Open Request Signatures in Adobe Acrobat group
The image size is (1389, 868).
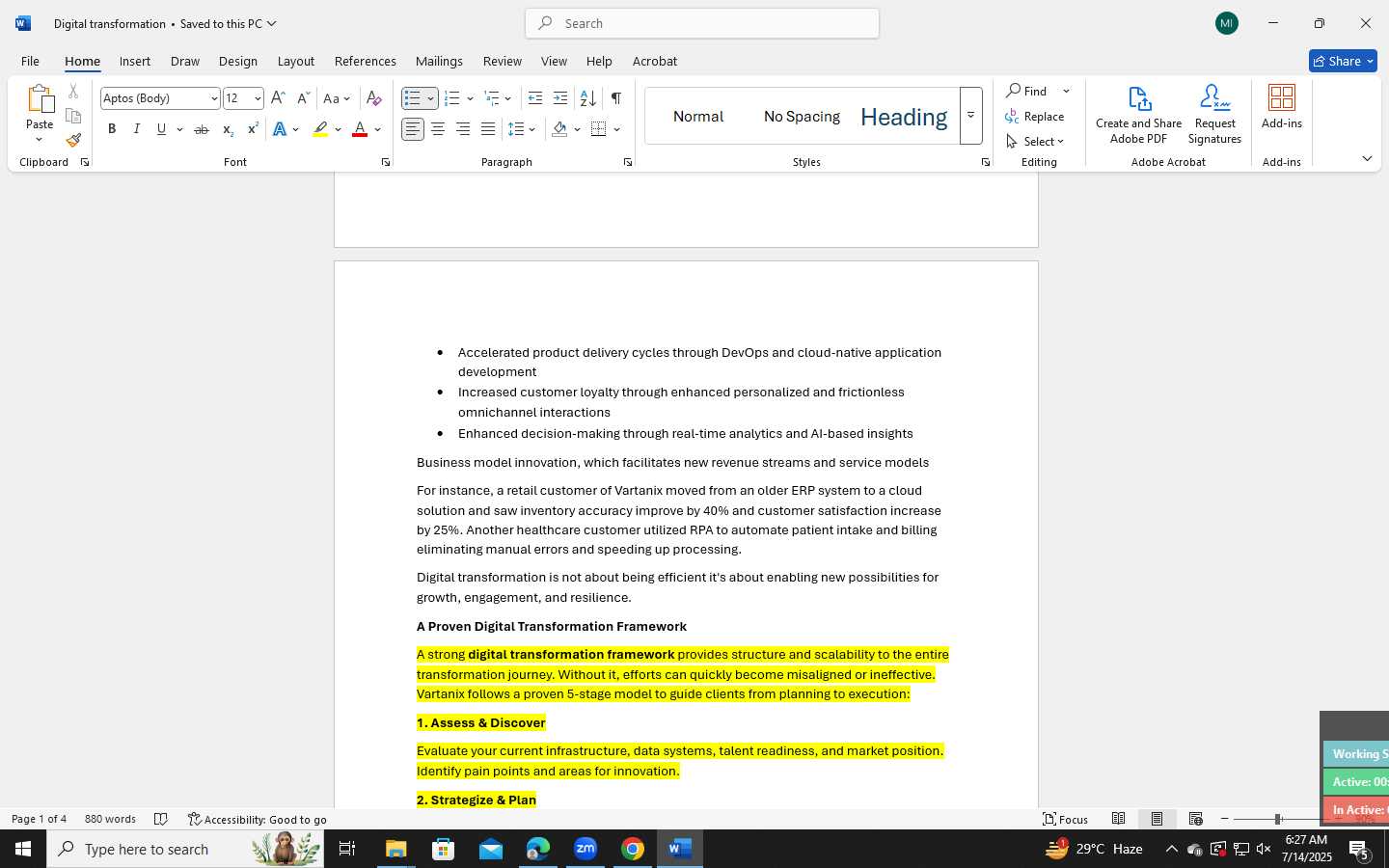(1214, 115)
